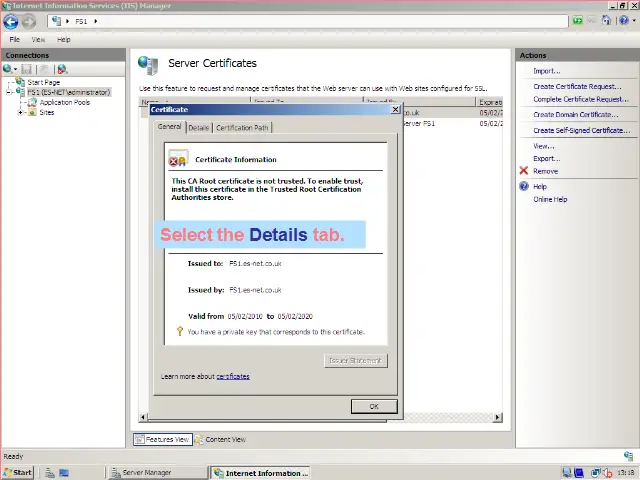Click horizontal scrollbar left arrow
The height and width of the screenshot is (480, 640).
[x=143, y=417]
